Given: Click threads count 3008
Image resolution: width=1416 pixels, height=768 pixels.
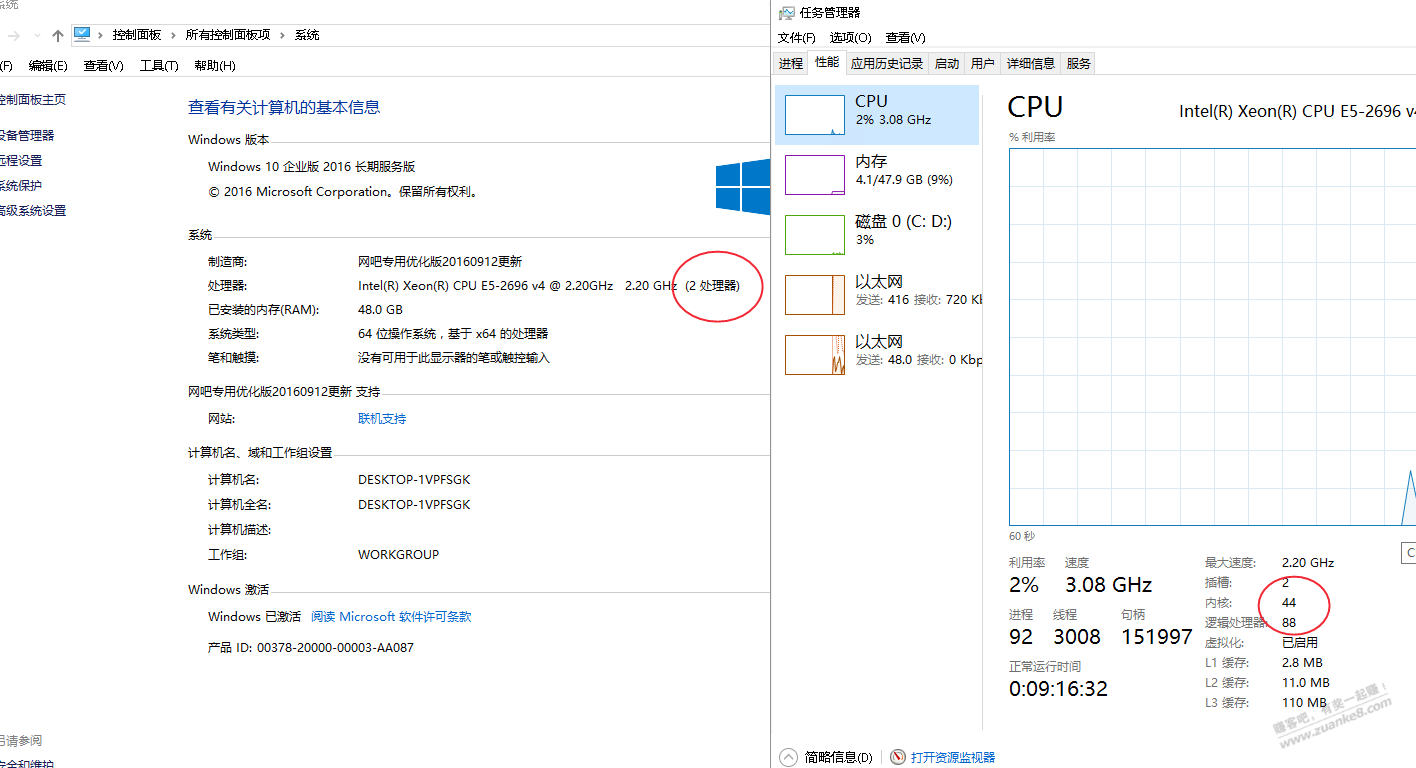Looking at the screenshot, I should [x=1077, y=637].
